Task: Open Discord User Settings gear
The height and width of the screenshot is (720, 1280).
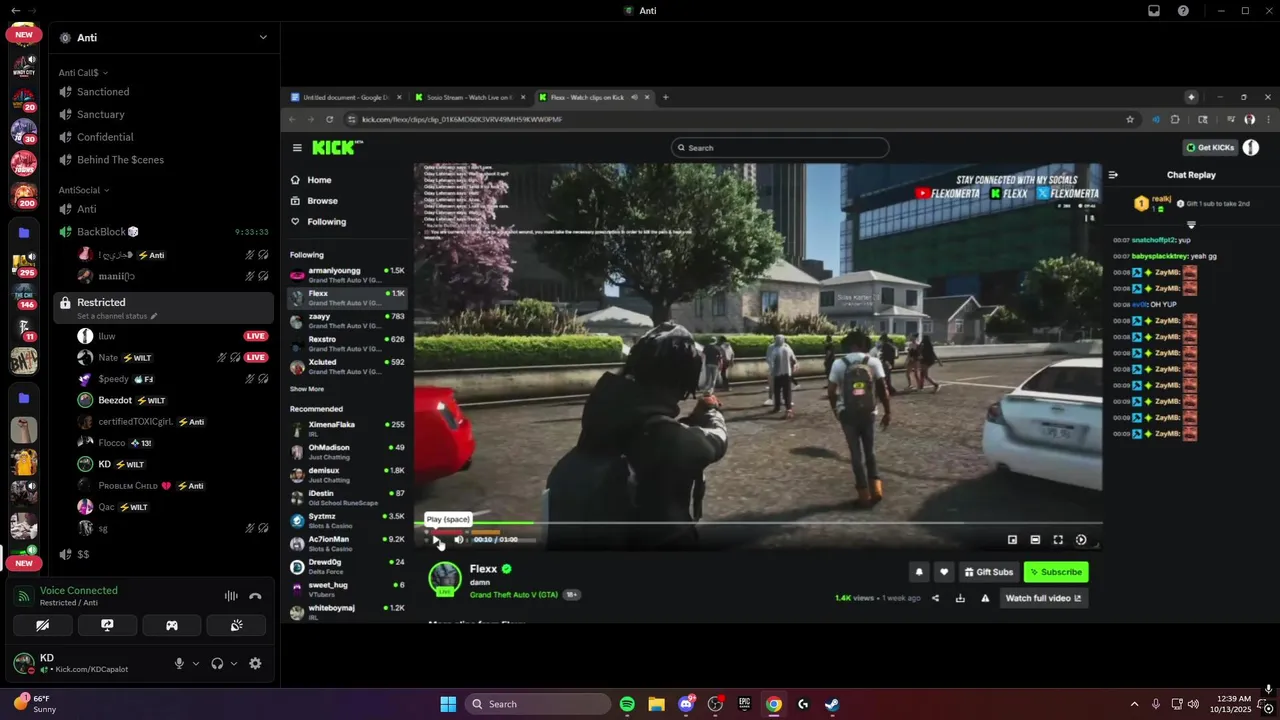Action: pos(255,663)
